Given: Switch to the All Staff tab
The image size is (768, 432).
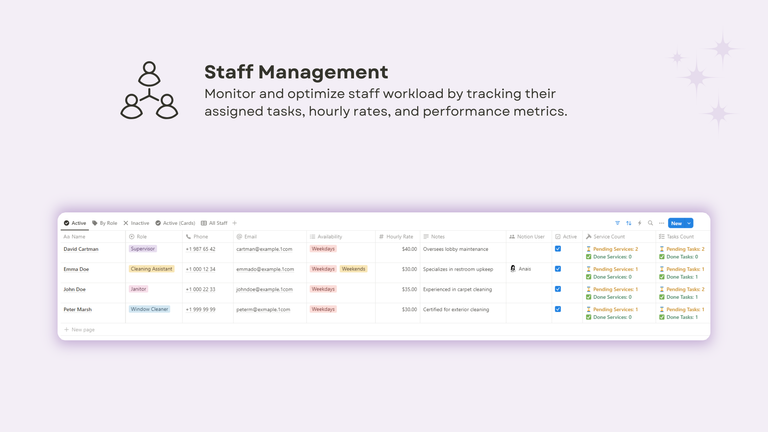Looking at the screenshot, I should click(x=214, y=223).
